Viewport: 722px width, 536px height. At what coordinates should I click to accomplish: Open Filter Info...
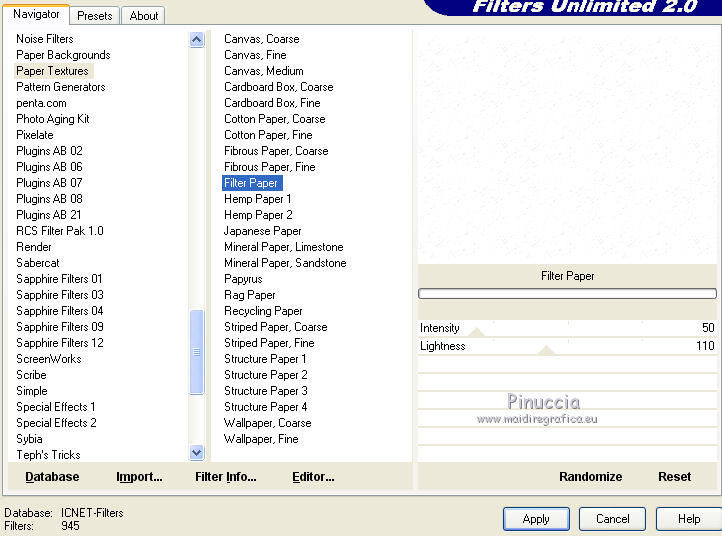(226, 477)
